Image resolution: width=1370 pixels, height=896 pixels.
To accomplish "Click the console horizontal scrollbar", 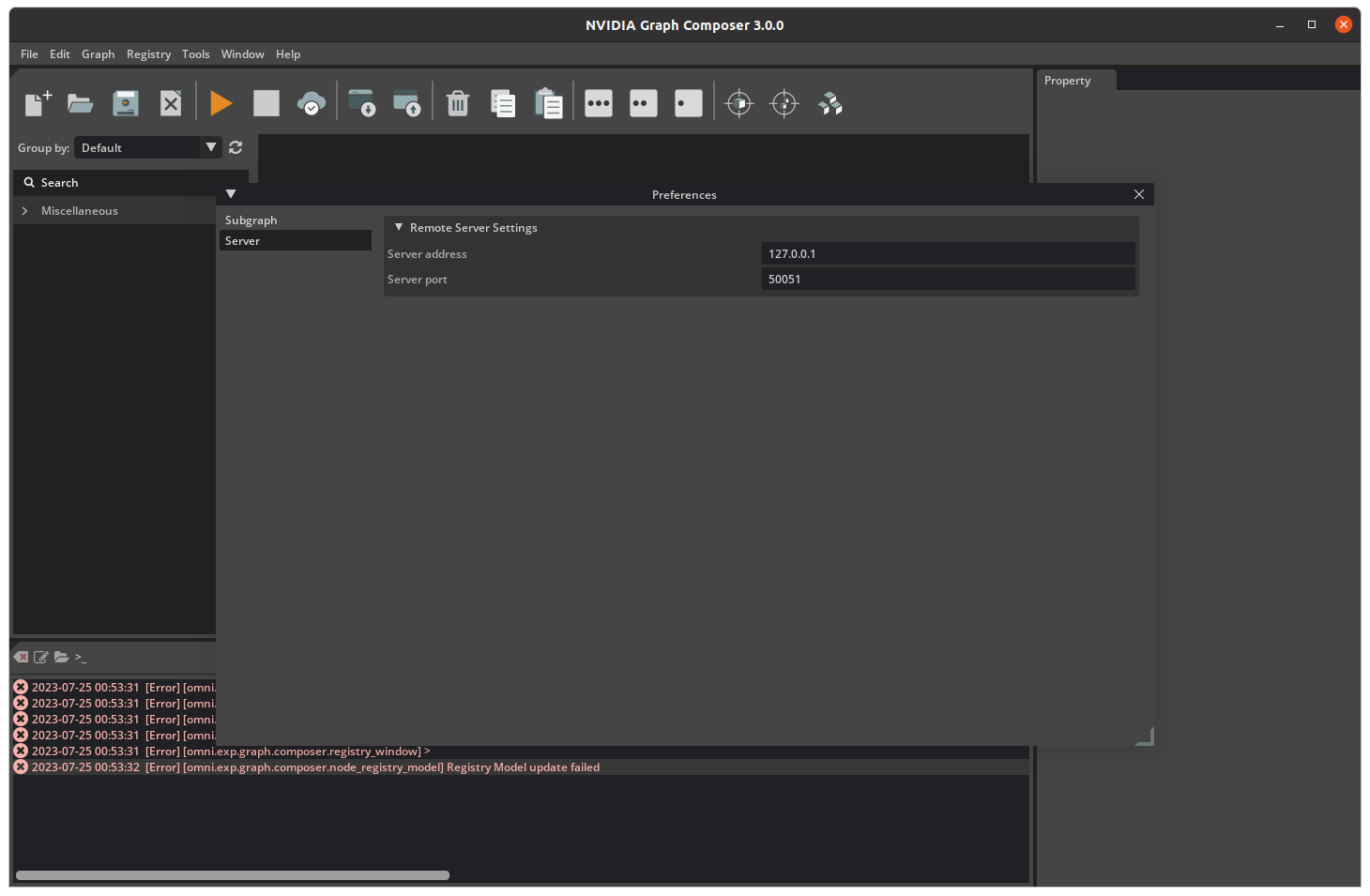I will [x=233, y=875].
